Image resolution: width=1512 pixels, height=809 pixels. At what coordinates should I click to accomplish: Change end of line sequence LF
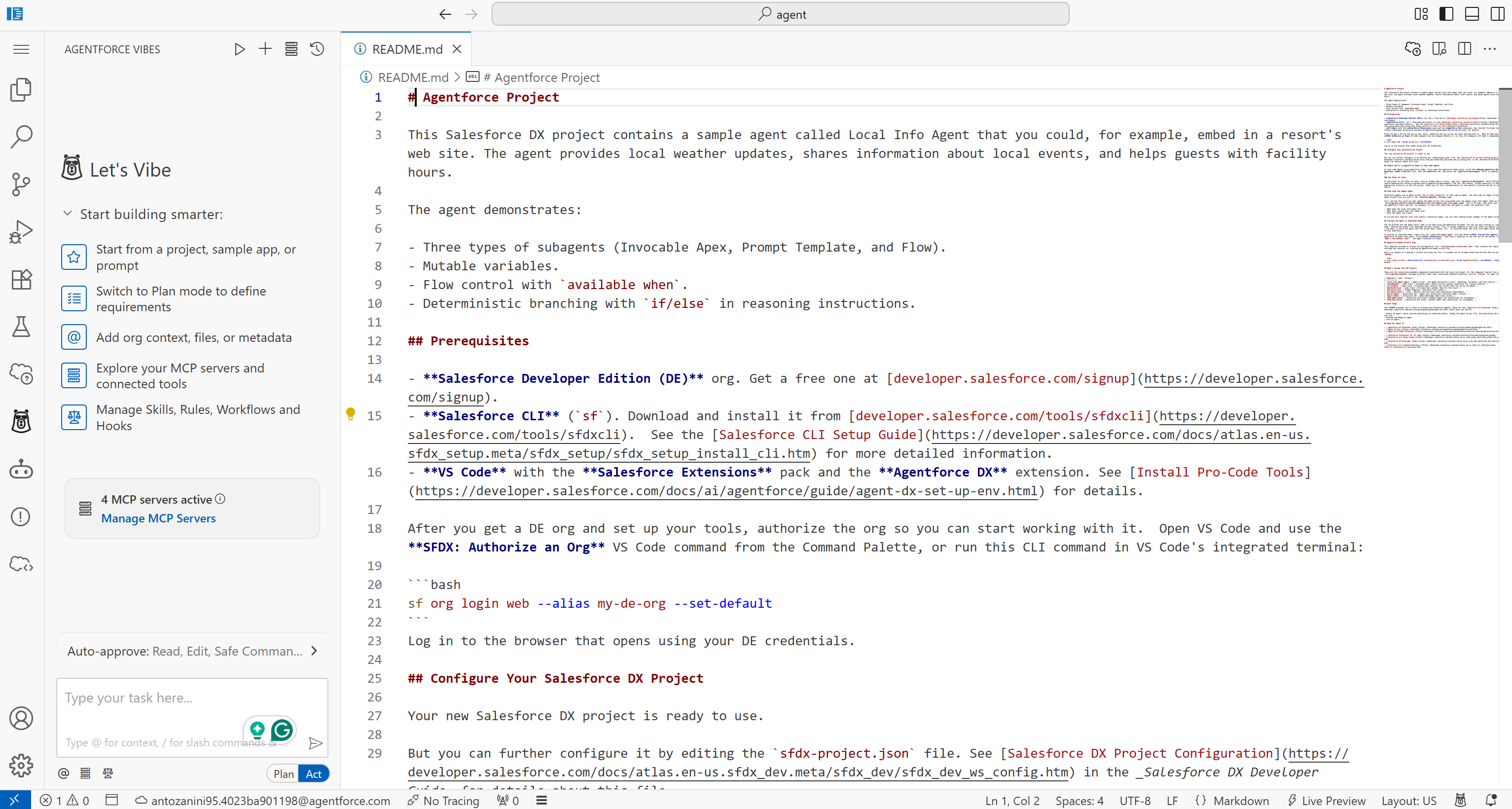click(x=1172, y=800)
